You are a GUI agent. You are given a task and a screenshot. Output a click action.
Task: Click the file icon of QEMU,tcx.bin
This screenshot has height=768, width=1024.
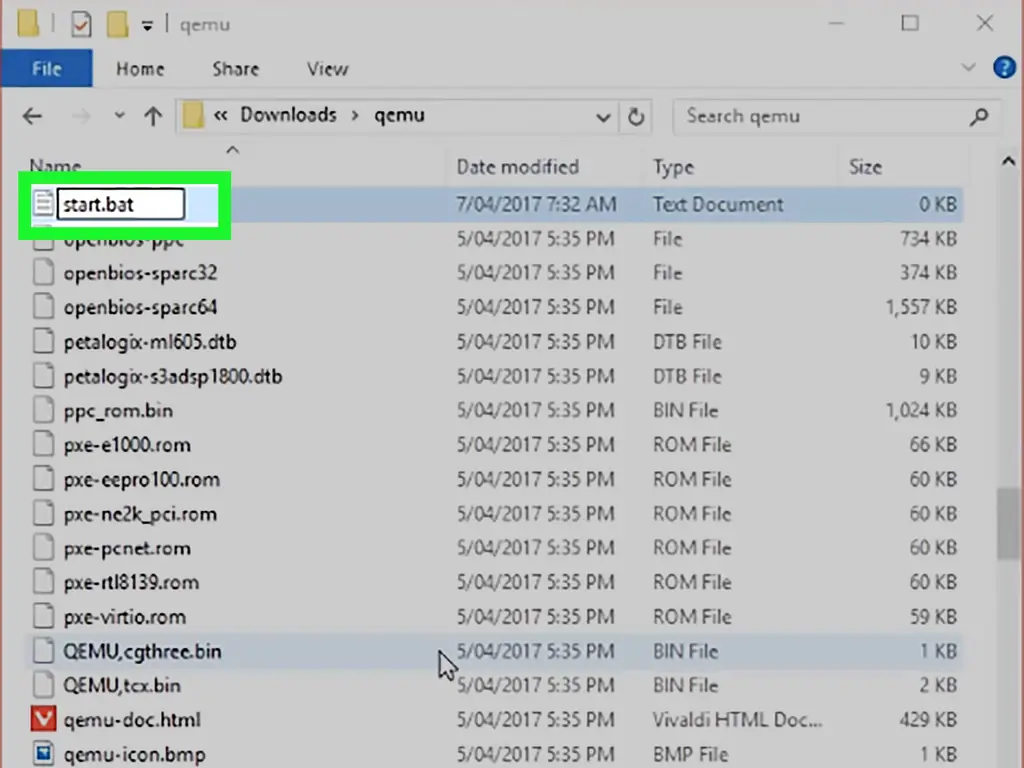[43, 685]
